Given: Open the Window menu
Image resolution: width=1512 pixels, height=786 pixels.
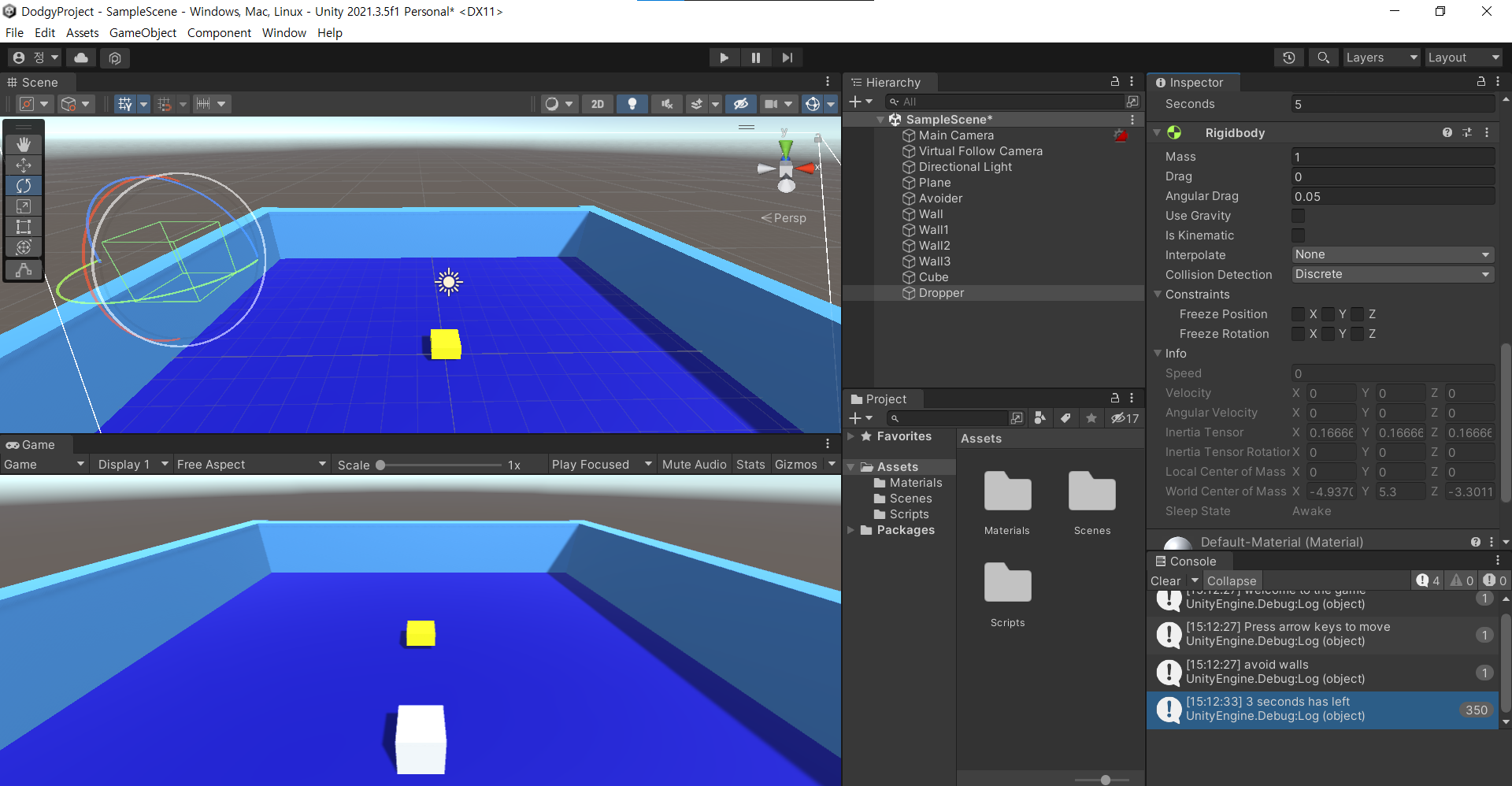Looking at the screenshot, I should [x=283, y=33].
